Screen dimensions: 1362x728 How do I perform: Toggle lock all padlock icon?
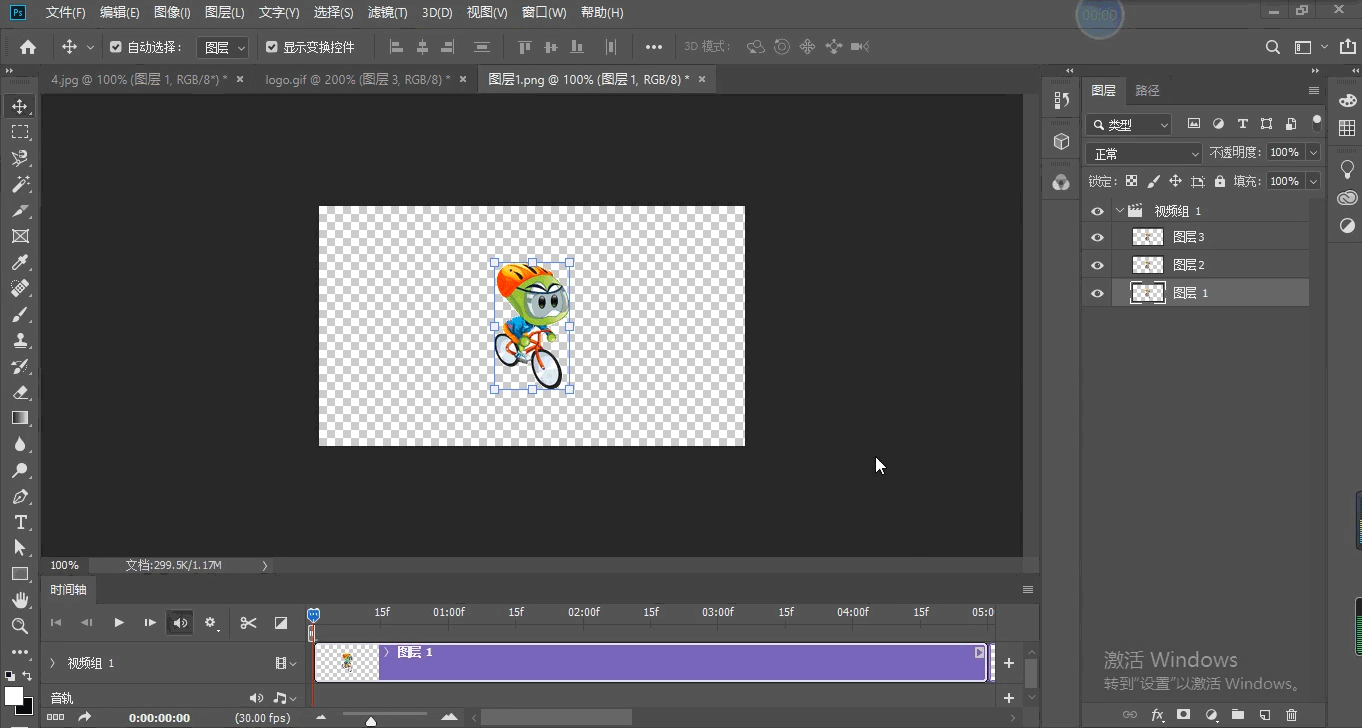pos(1220,181)
